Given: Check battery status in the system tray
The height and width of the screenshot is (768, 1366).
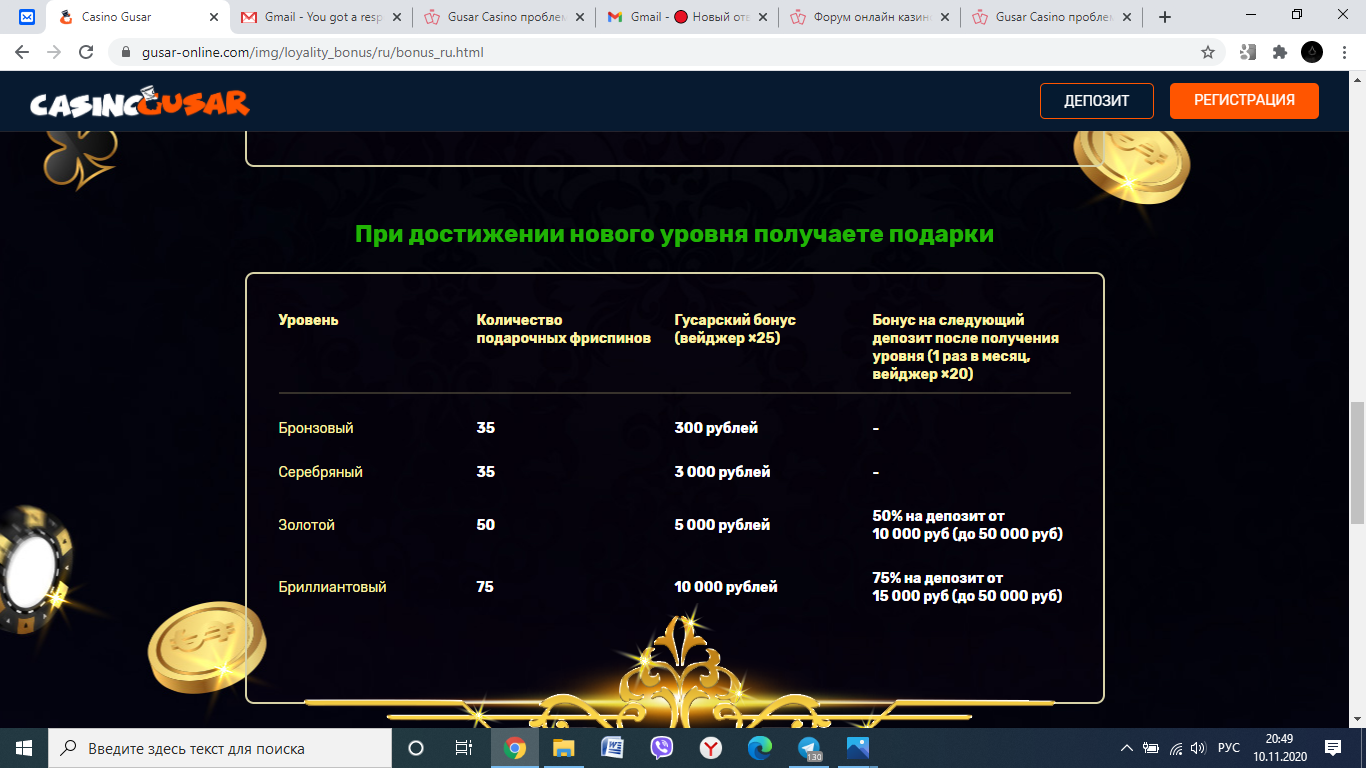Looking at the screenshot, I should point(1151,748).
